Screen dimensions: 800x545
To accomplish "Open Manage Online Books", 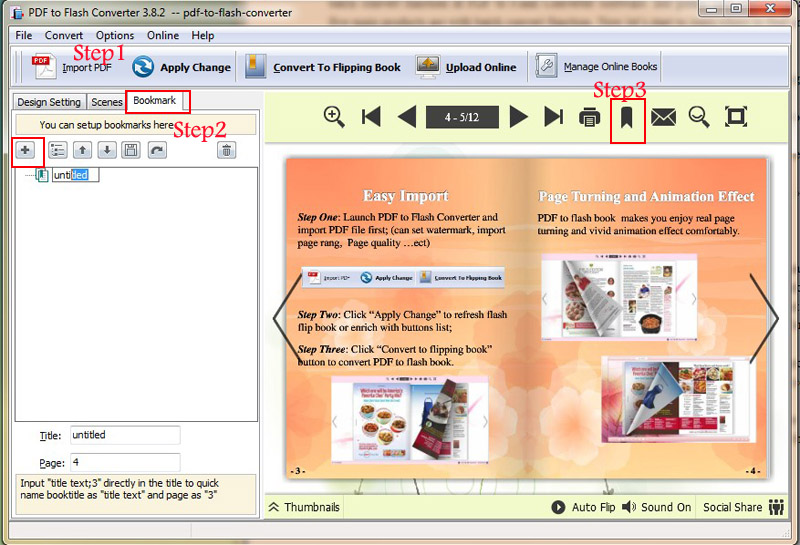I will pyautogui.click(x=596, y=66).
